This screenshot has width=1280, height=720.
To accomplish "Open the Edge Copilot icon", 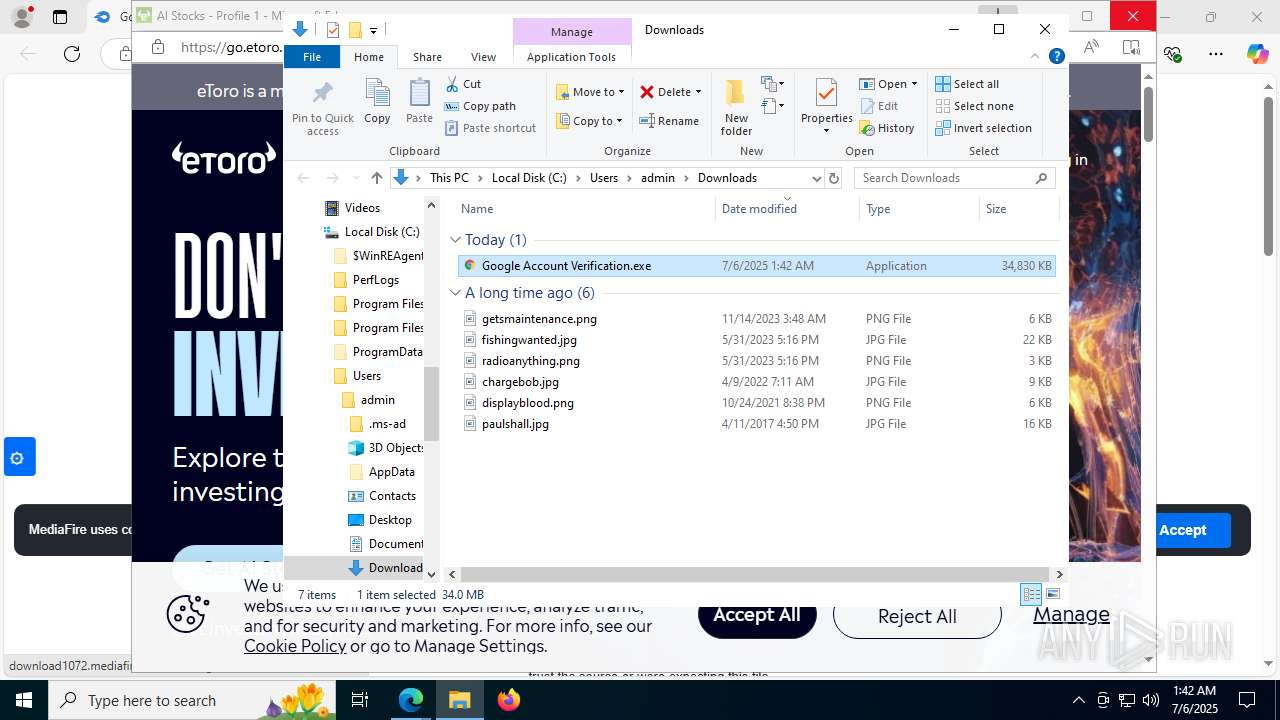I will click(1257, 53).
